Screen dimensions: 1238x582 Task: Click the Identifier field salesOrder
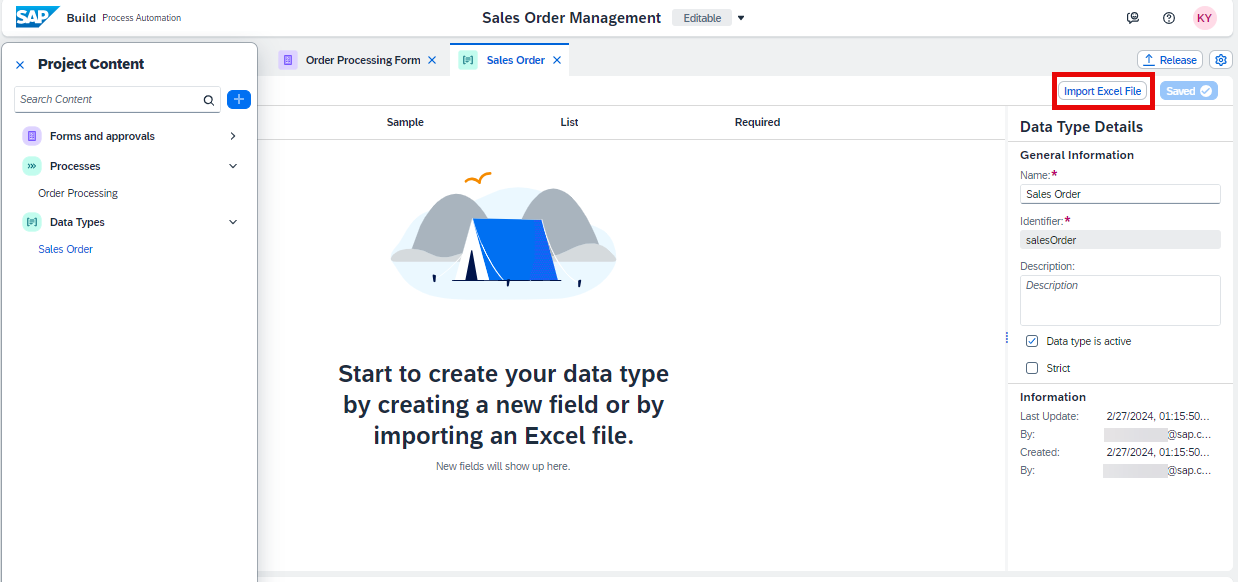coord(1120,240)
